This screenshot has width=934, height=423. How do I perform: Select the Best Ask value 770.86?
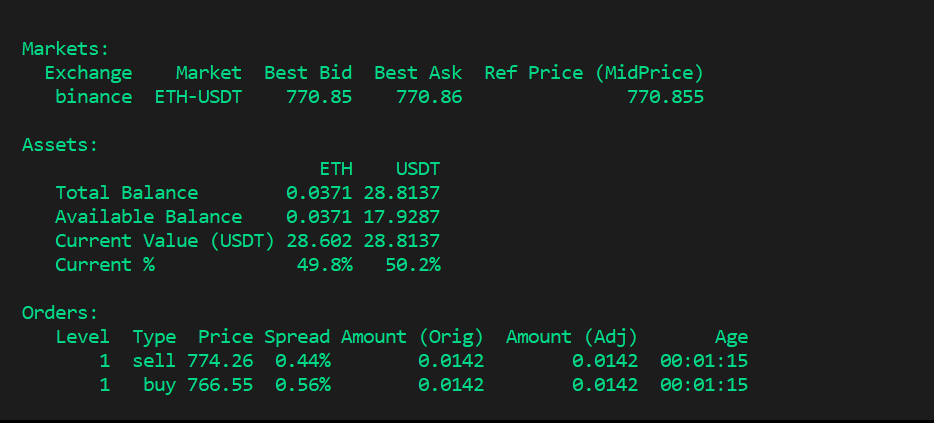click(429, 97)
